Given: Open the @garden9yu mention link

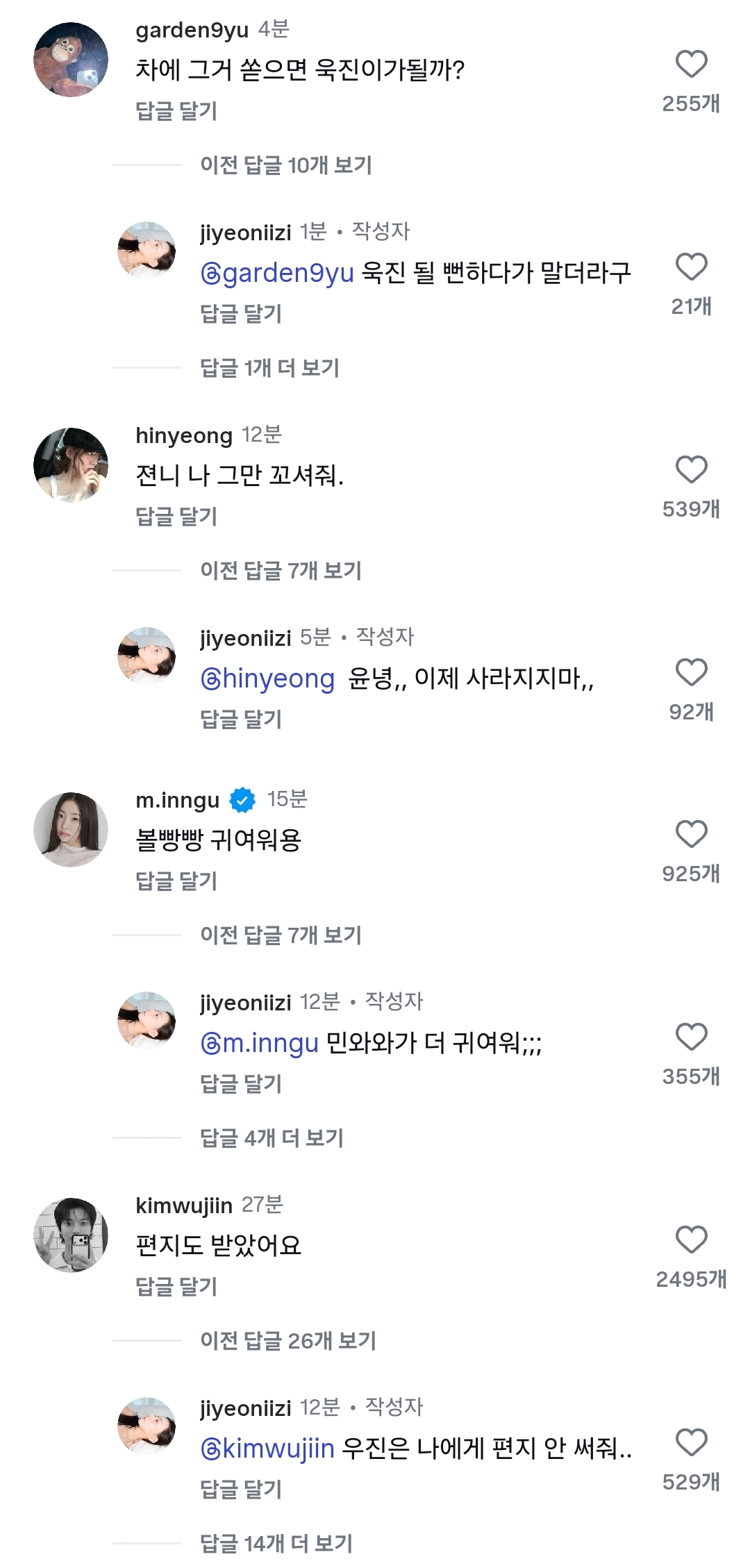Looking at the screenshot, I should [x=277, y=273].
